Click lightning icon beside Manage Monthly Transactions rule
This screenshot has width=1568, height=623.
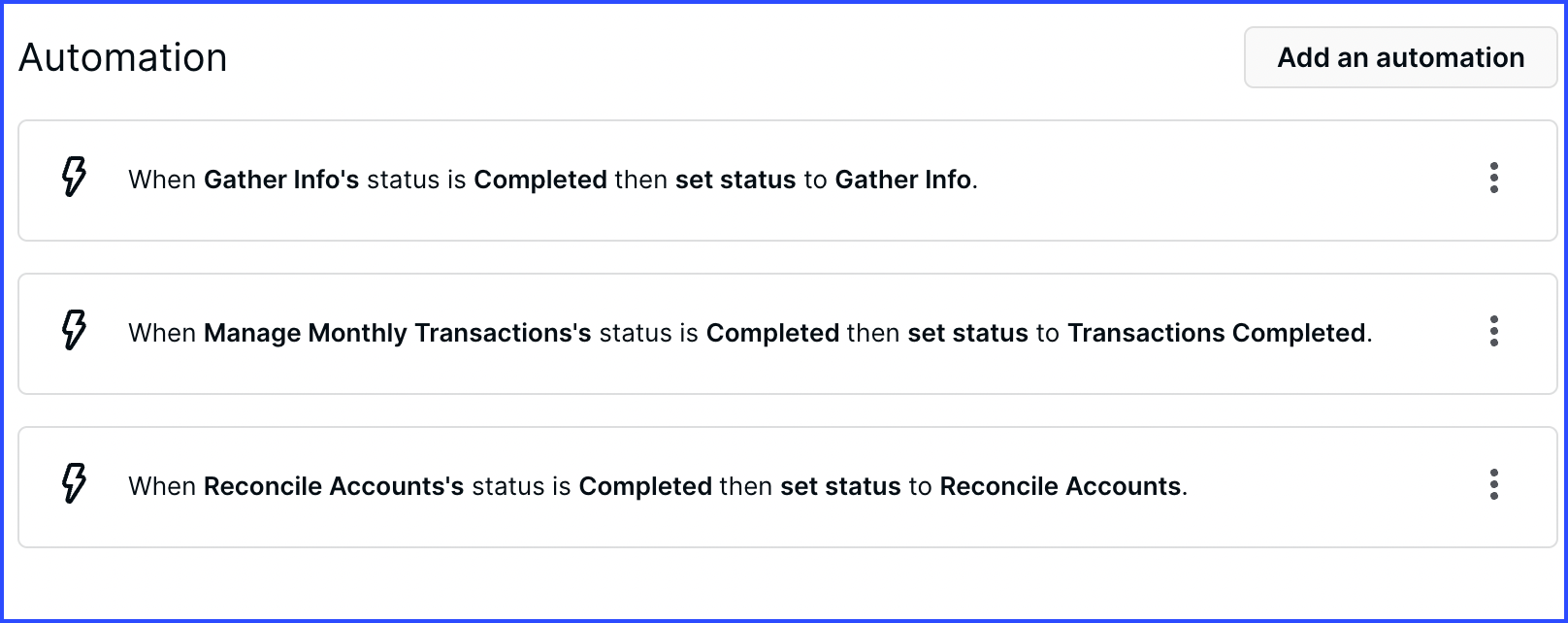pyautogui.click(x=74, y=331)
